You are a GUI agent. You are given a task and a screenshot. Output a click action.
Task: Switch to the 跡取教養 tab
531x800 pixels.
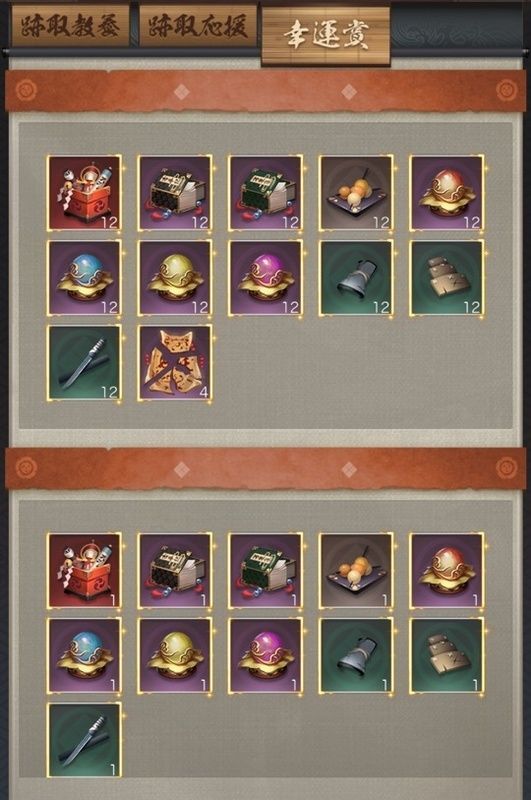coord(70,26)
